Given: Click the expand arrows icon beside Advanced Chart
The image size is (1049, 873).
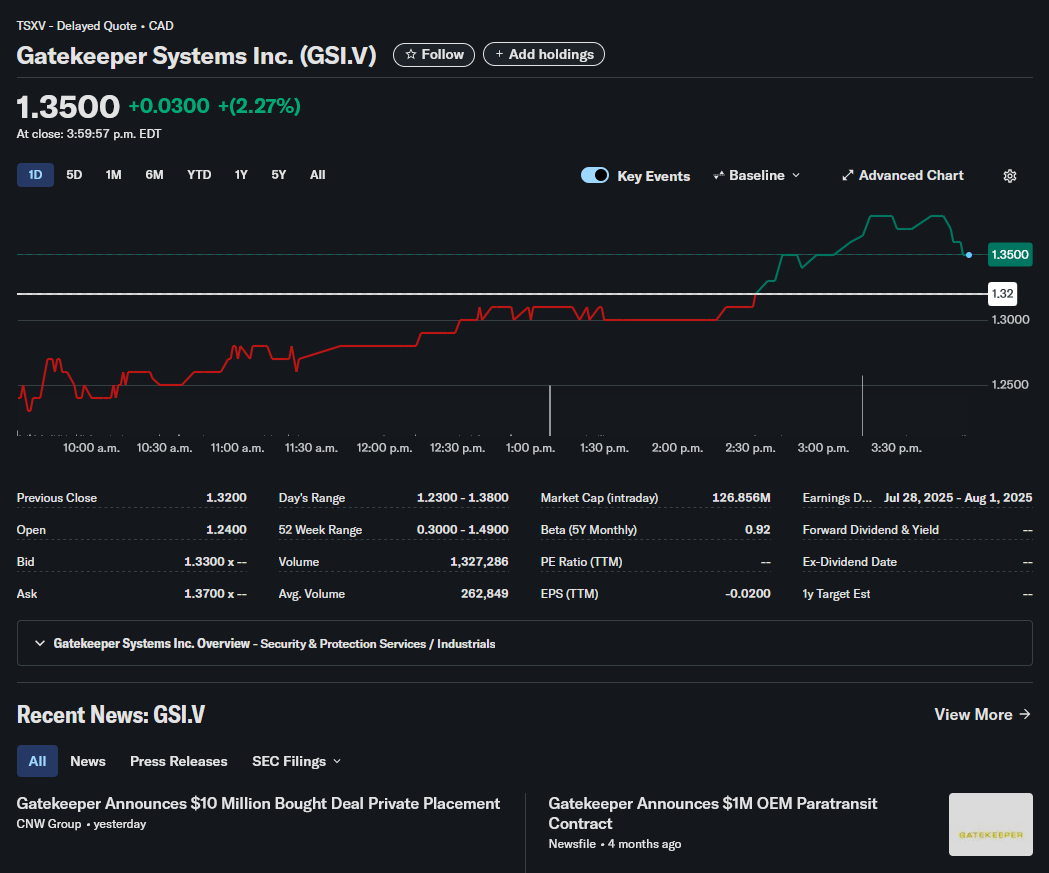Looking at the screenshot, I should [x=847, y=175].
